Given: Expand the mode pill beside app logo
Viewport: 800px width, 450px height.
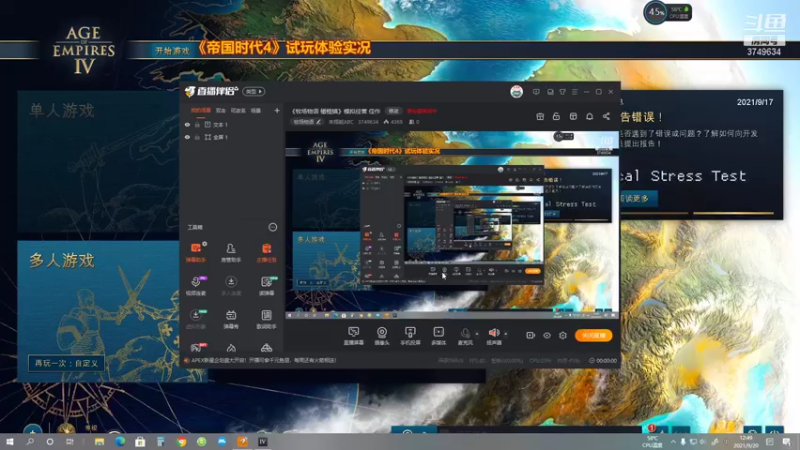Looking at the screenshot, I should point(254,91).
